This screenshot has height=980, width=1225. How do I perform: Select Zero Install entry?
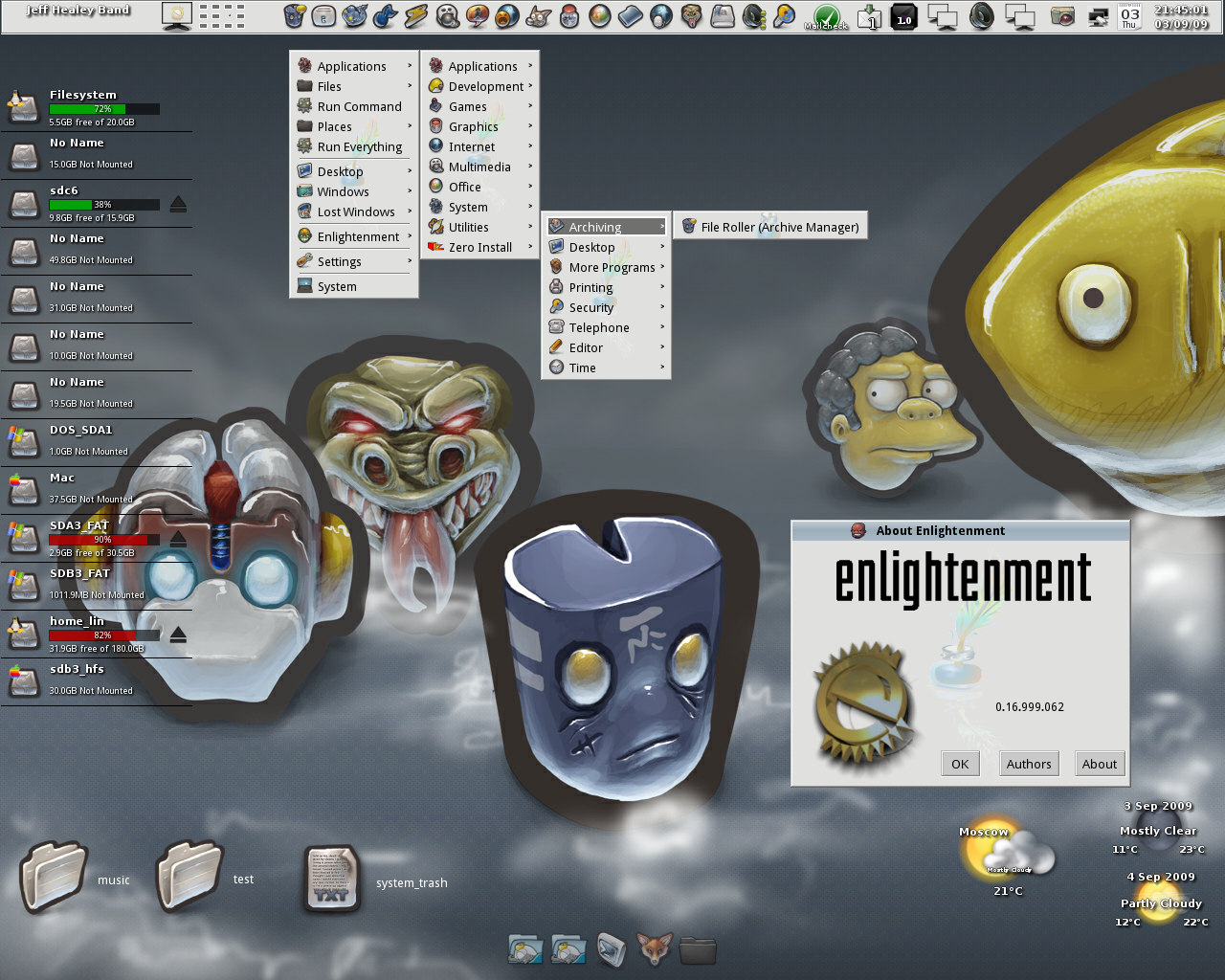pyautogui.click(x=479, y=247)
